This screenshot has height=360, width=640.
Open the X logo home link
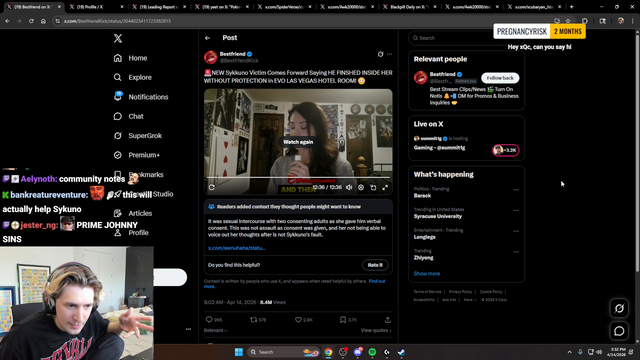tap(118, 38)
